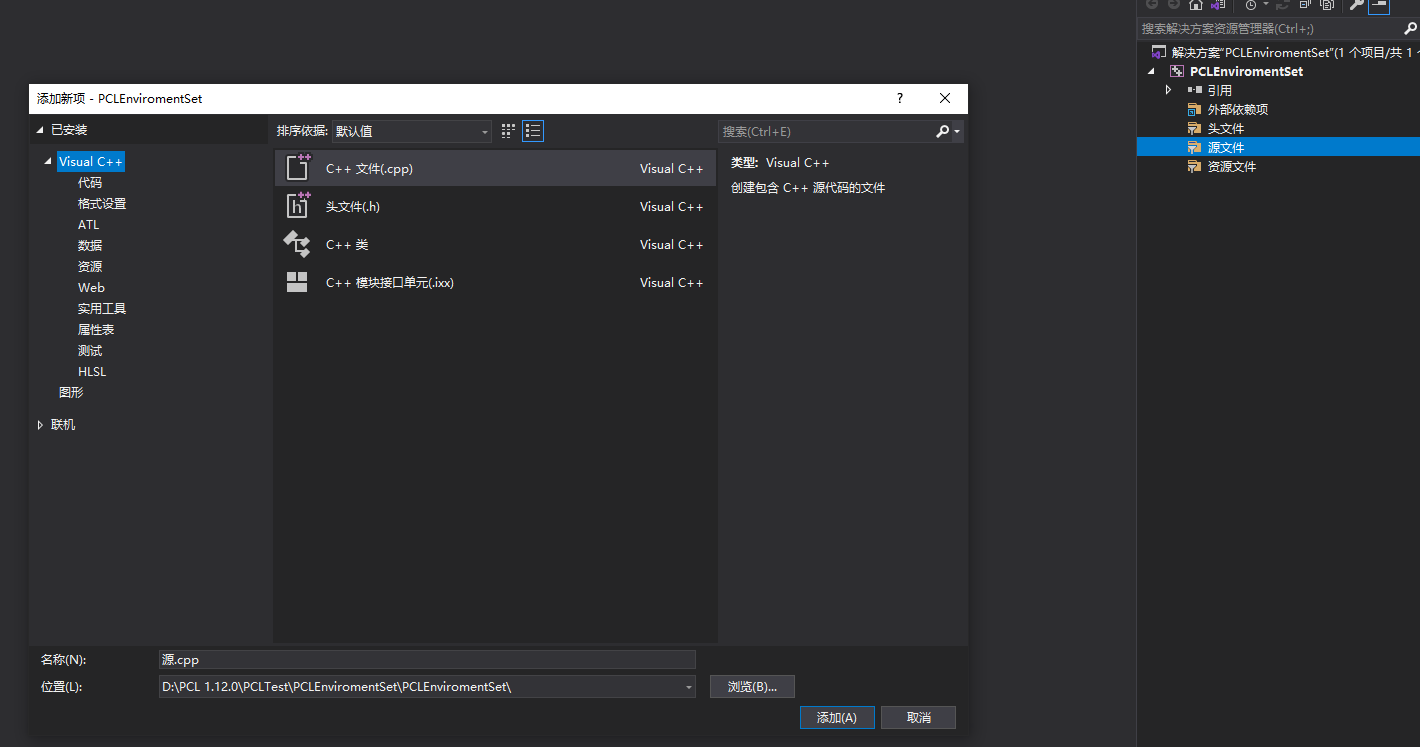1420x747 pixels.
Task: Click the 添加(A) button
Action: 837,717
